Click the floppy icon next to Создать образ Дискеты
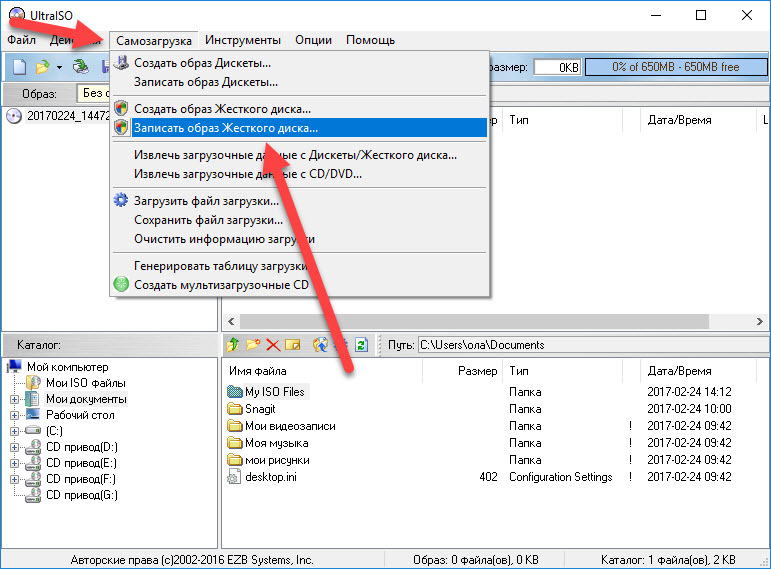771x569 pixels. pyautogui.click(x=121, y=63)
